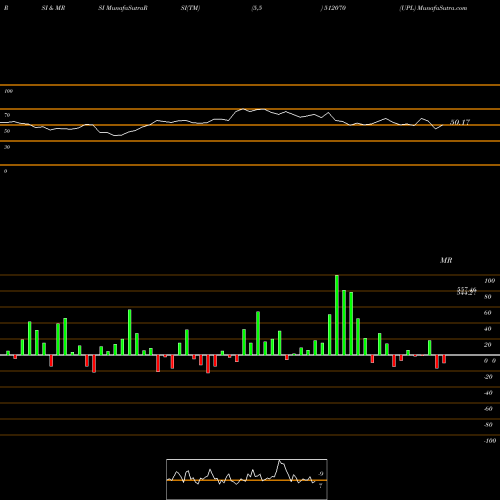Click the overlapping price value near 557.46
Image resolution: width=500 pixels, height=500 pixels.
[x=466, y=291]
